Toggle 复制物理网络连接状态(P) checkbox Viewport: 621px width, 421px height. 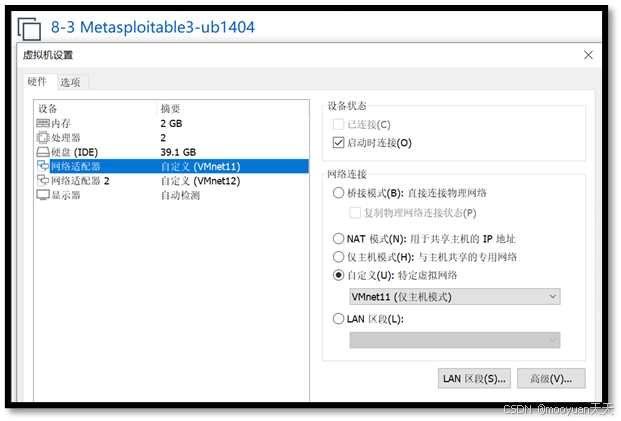[x=355, y=213]
